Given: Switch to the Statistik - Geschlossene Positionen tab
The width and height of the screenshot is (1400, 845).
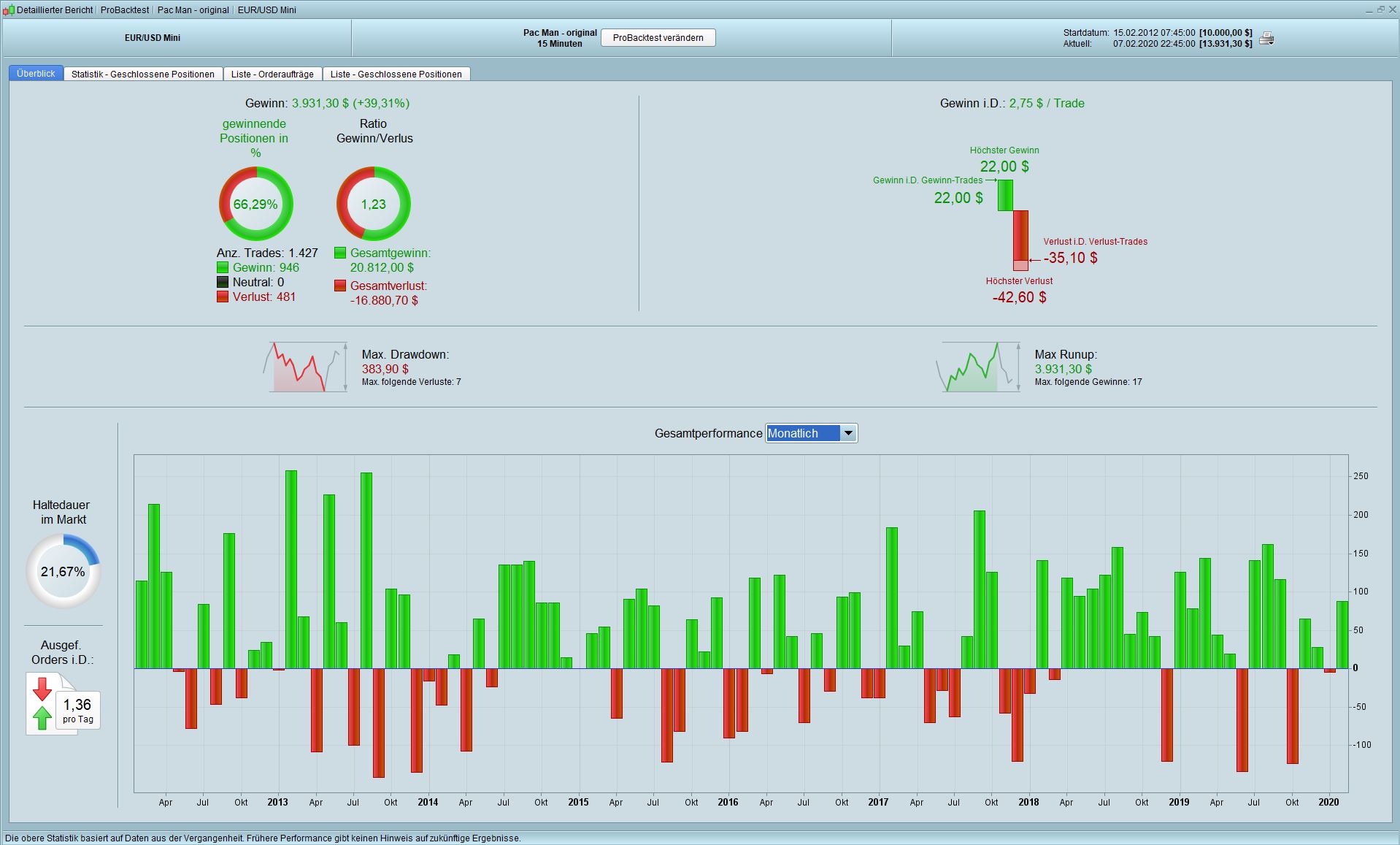Looking at the screenshot, I should point(143,74).
